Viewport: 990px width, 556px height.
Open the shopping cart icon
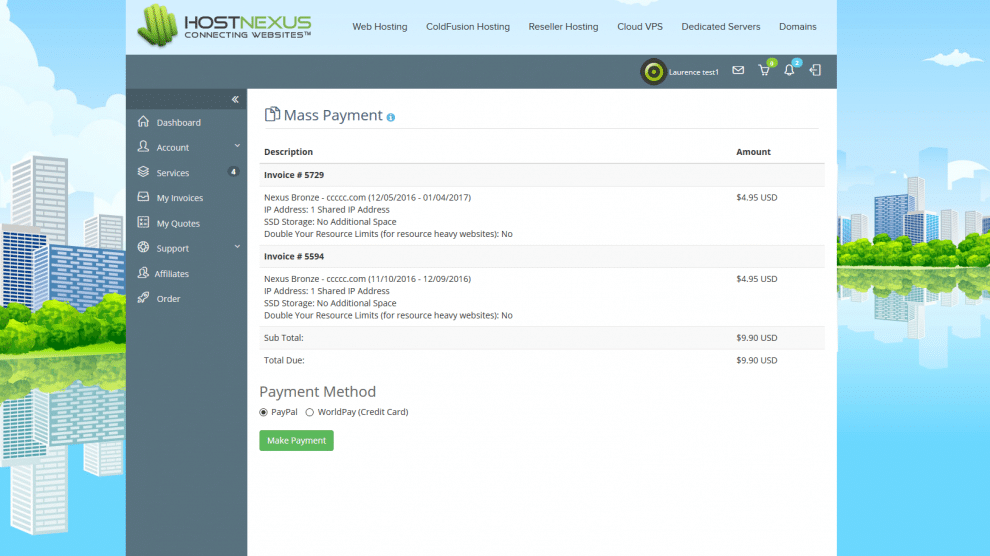764,70
